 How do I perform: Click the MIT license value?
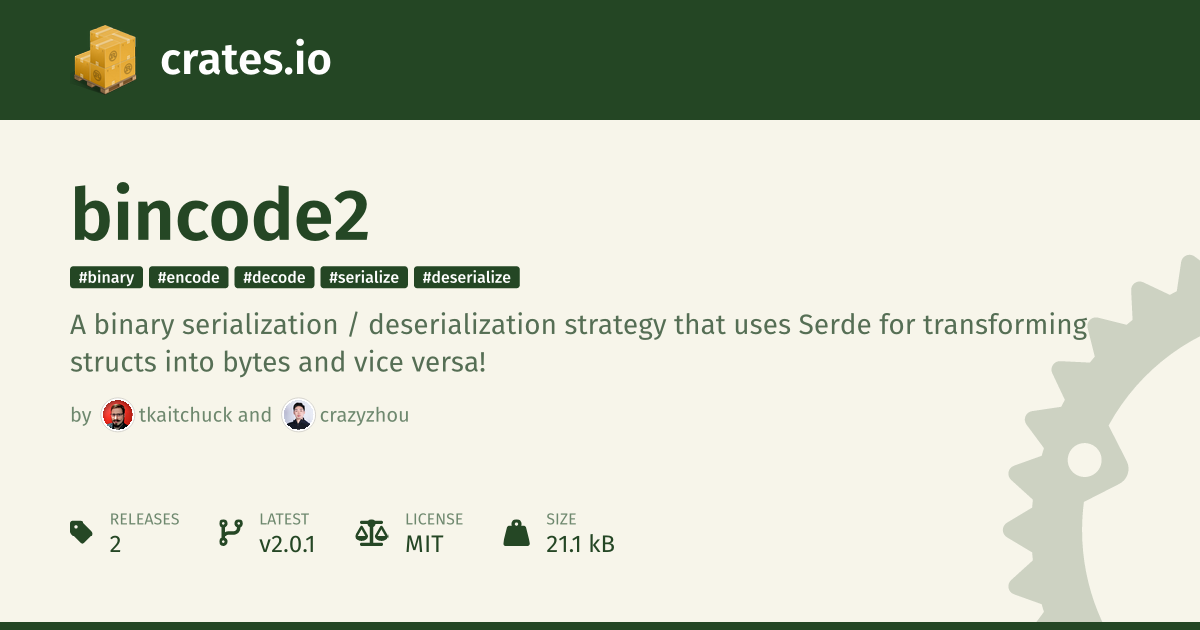click(x=424, y=545)
